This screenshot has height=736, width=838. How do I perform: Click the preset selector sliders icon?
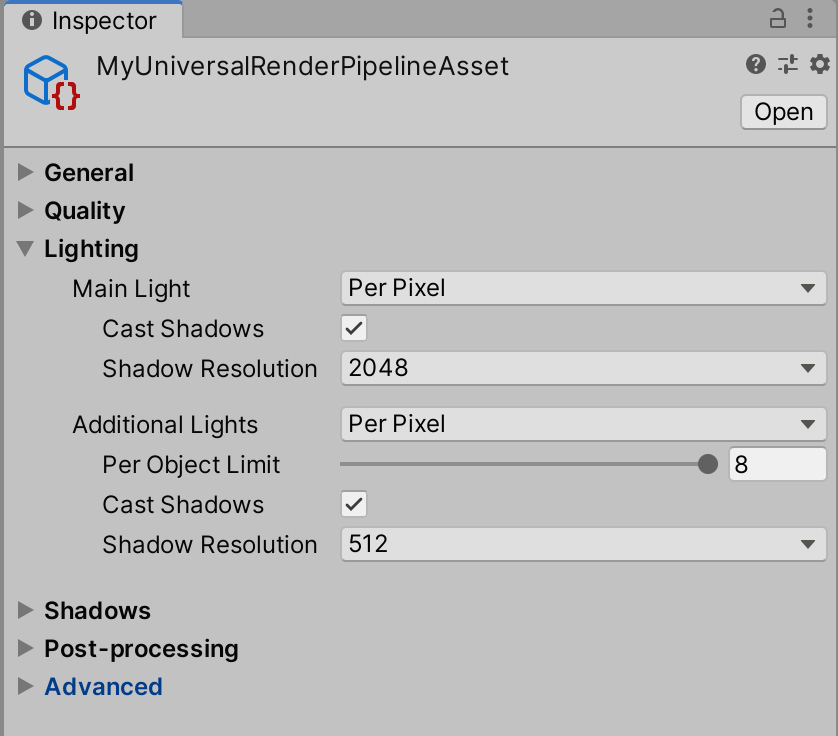coord(788,65)
